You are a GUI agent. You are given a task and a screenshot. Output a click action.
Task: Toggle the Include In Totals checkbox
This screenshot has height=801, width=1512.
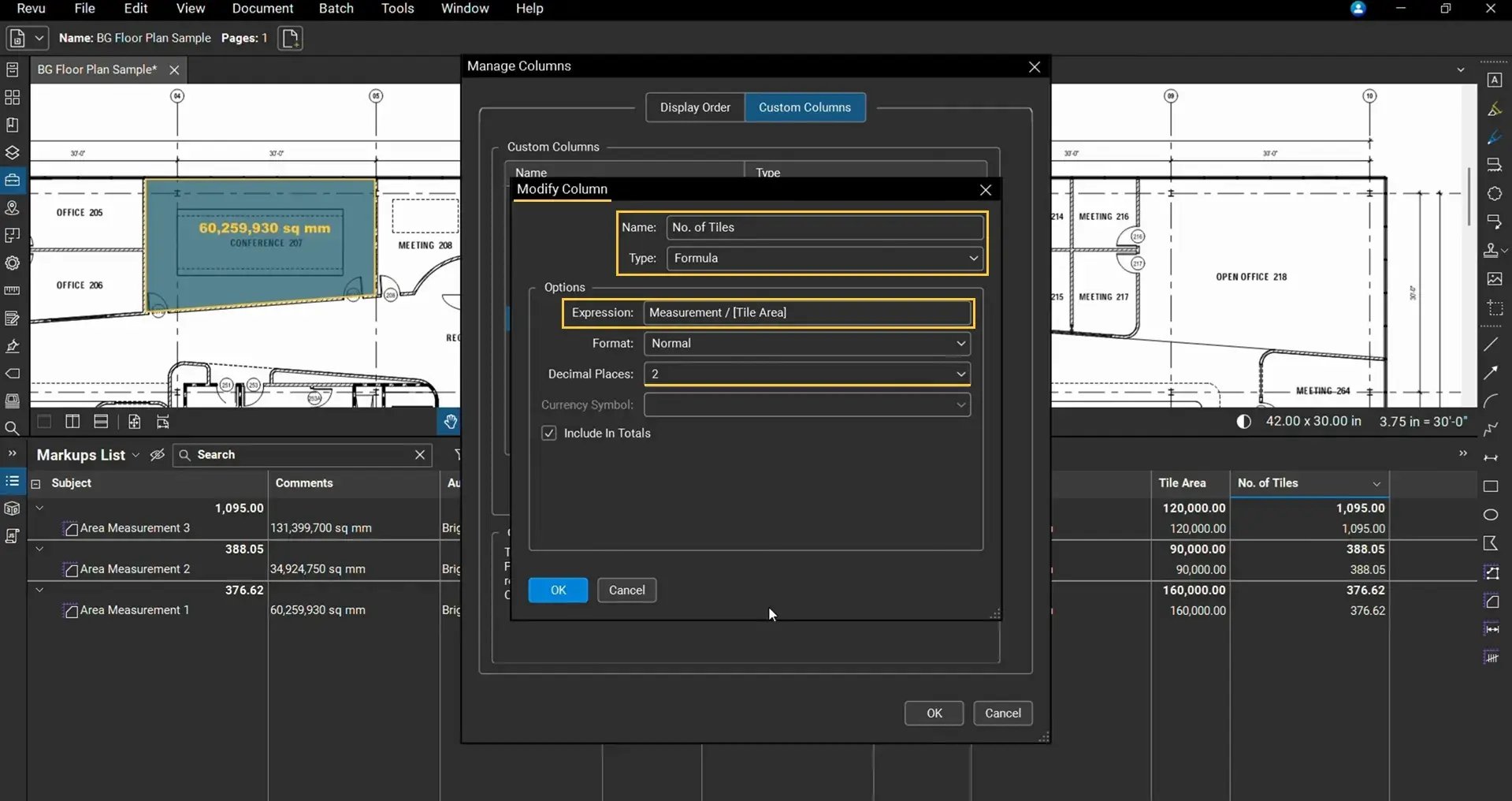click(549, 433)
